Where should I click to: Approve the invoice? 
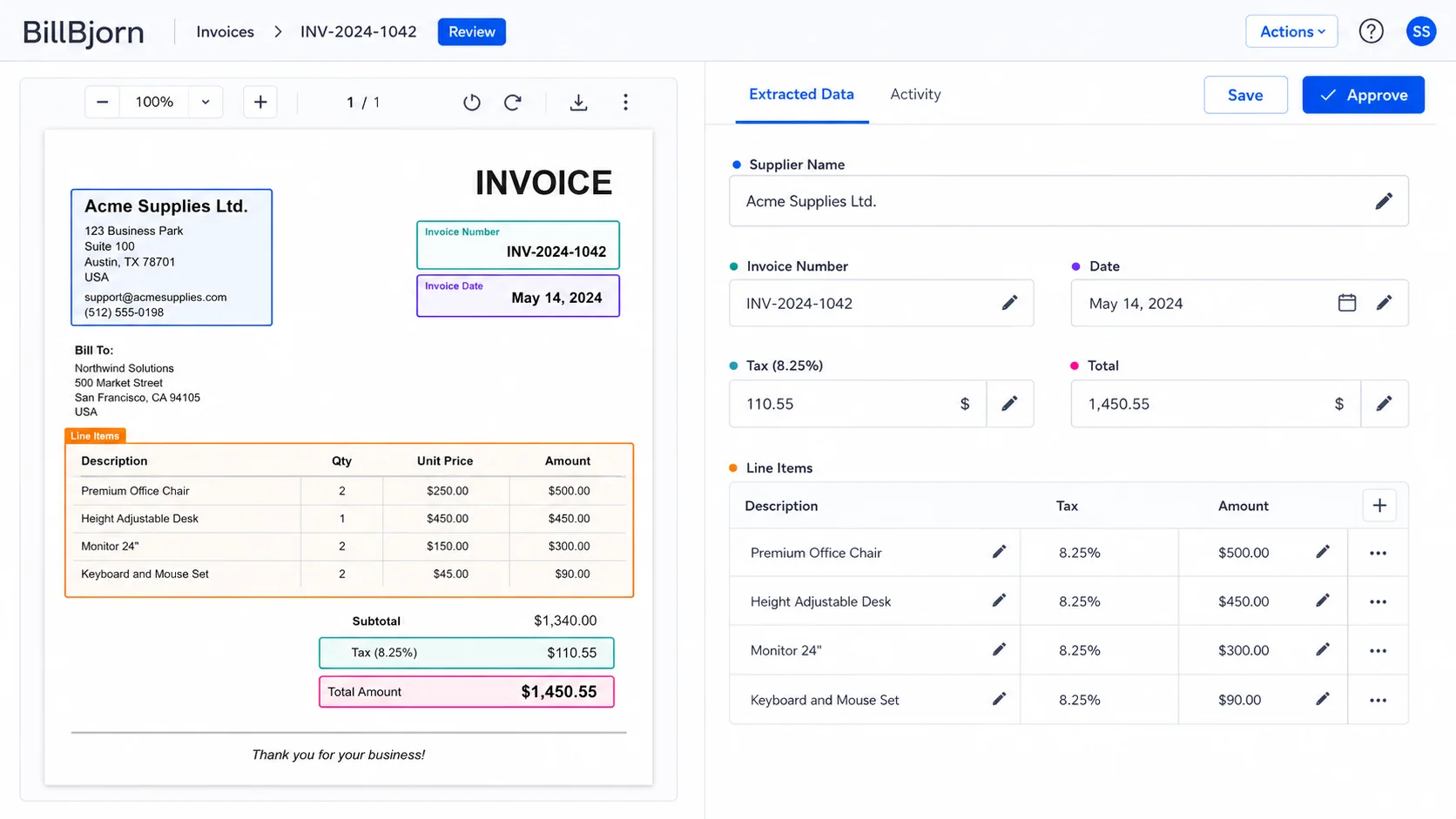tap(1363, 95)
